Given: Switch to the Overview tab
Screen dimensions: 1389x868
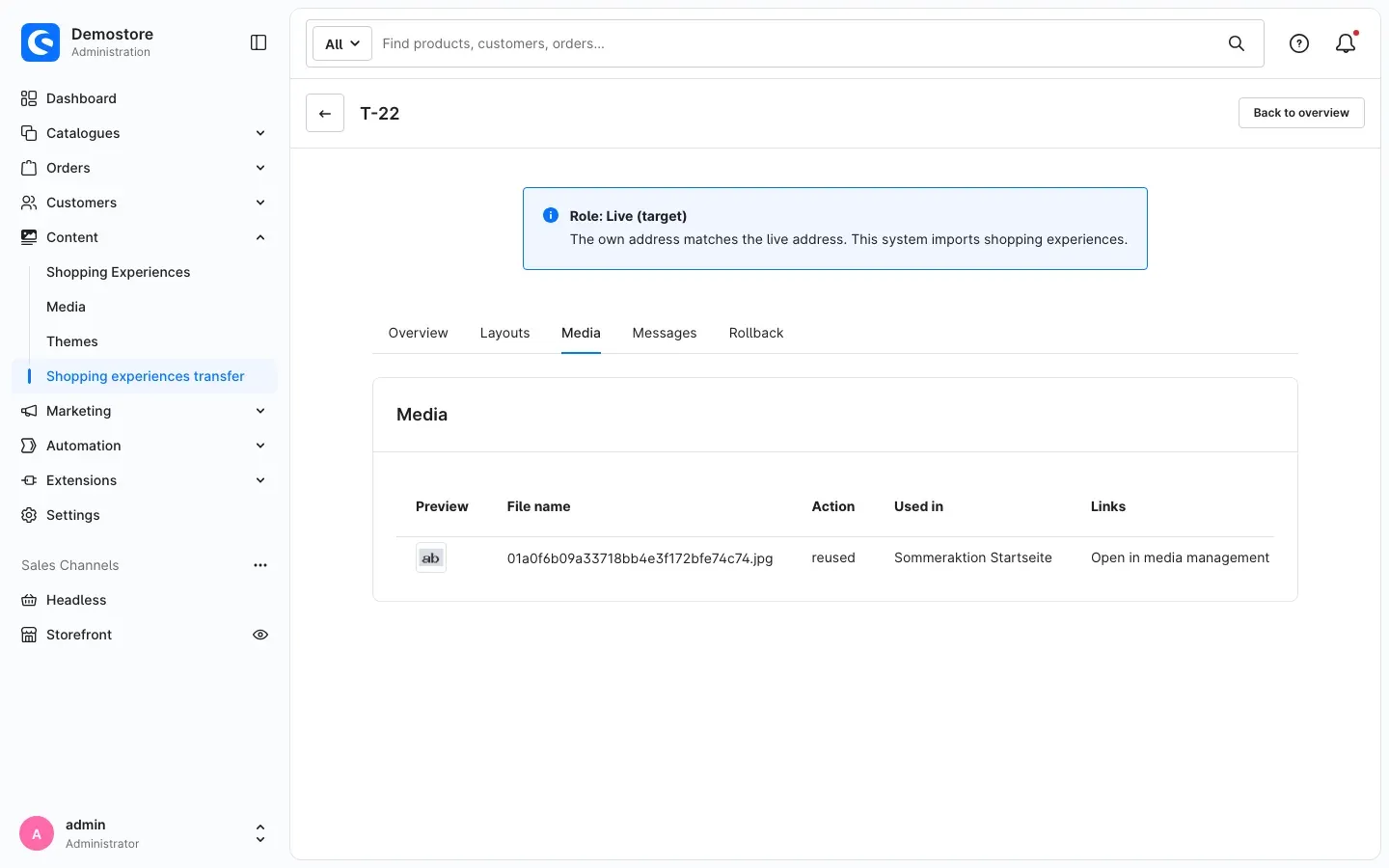Looking at the screenshot, I should [x=418, y=333].
